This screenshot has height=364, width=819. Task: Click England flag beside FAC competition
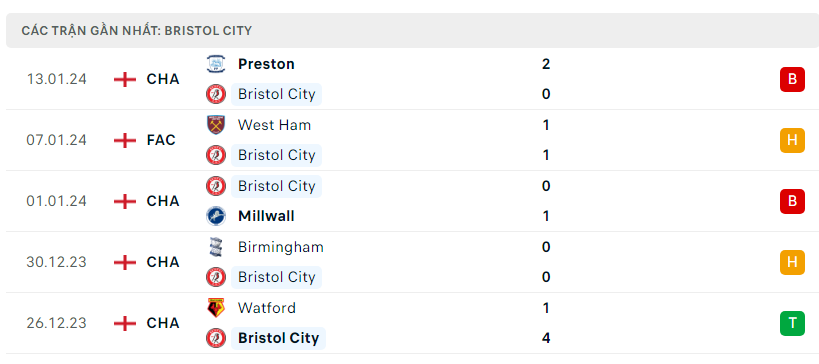[x=124, y=140]
